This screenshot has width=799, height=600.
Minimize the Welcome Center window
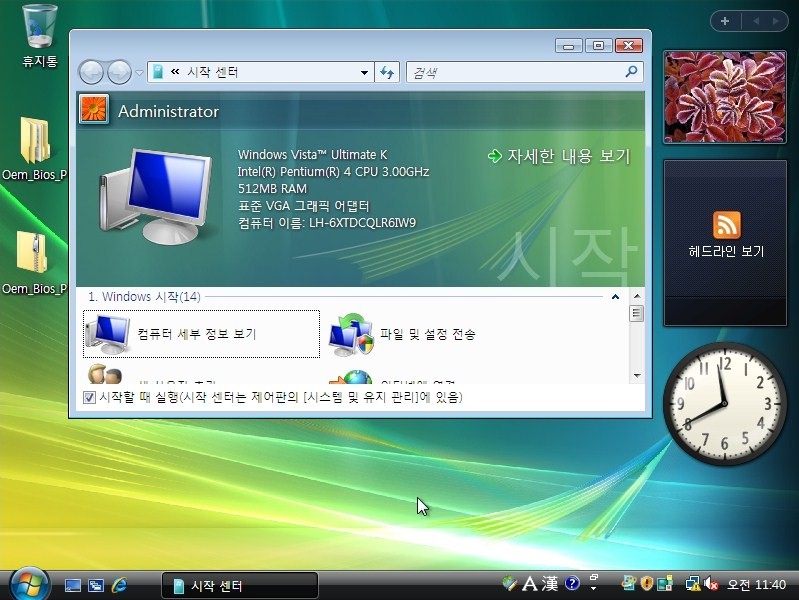click(569, 46)
